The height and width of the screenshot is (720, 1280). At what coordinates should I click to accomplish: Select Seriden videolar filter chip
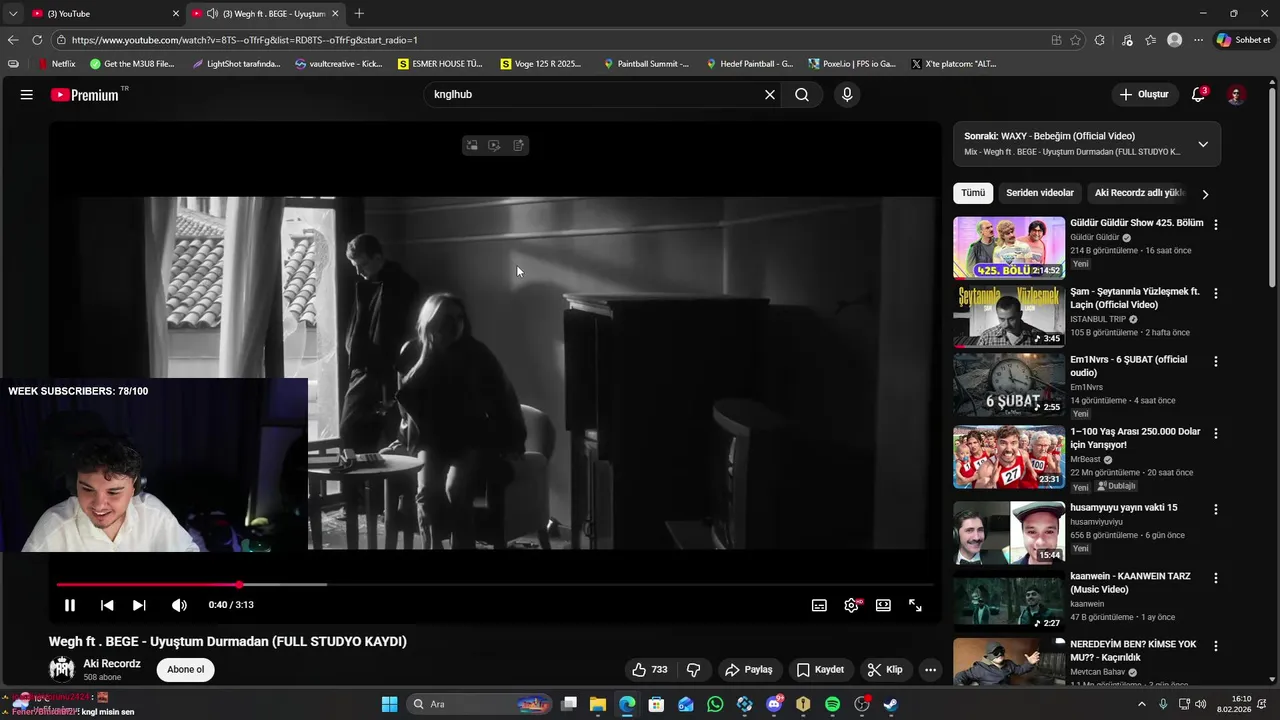[x=1040, y=193]
